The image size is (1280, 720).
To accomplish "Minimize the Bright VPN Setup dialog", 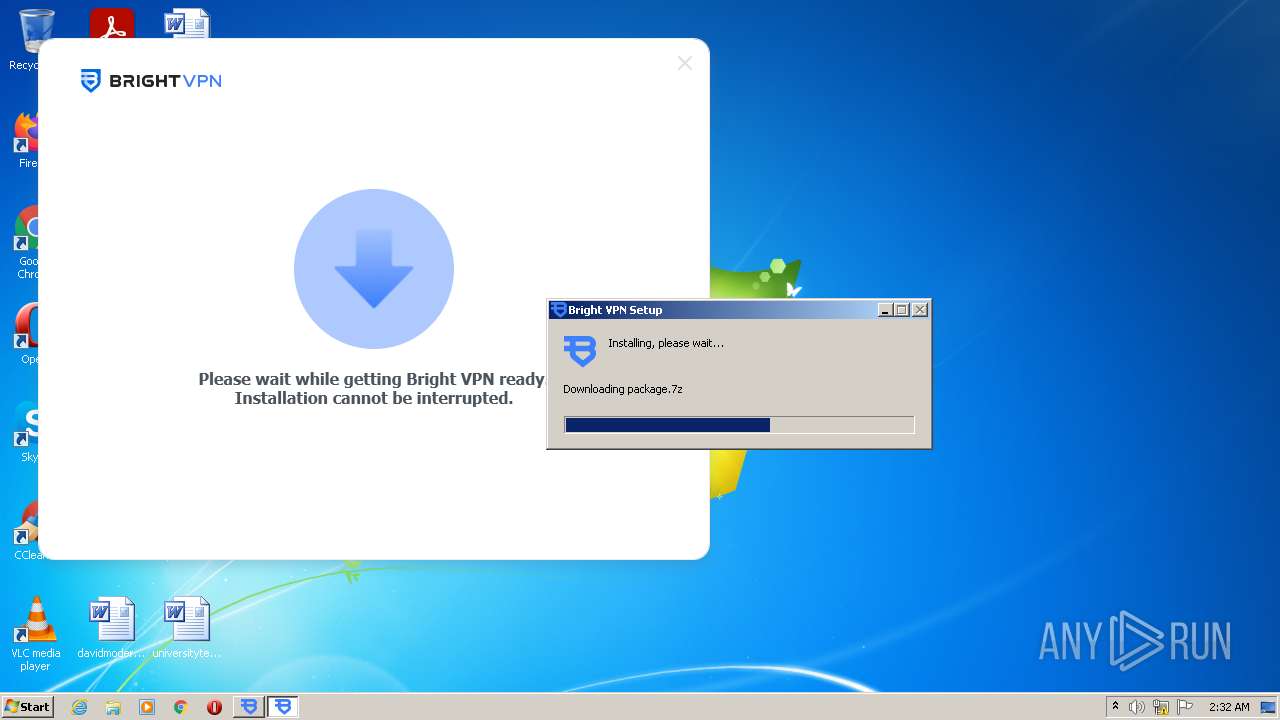I will pos(885,310).
